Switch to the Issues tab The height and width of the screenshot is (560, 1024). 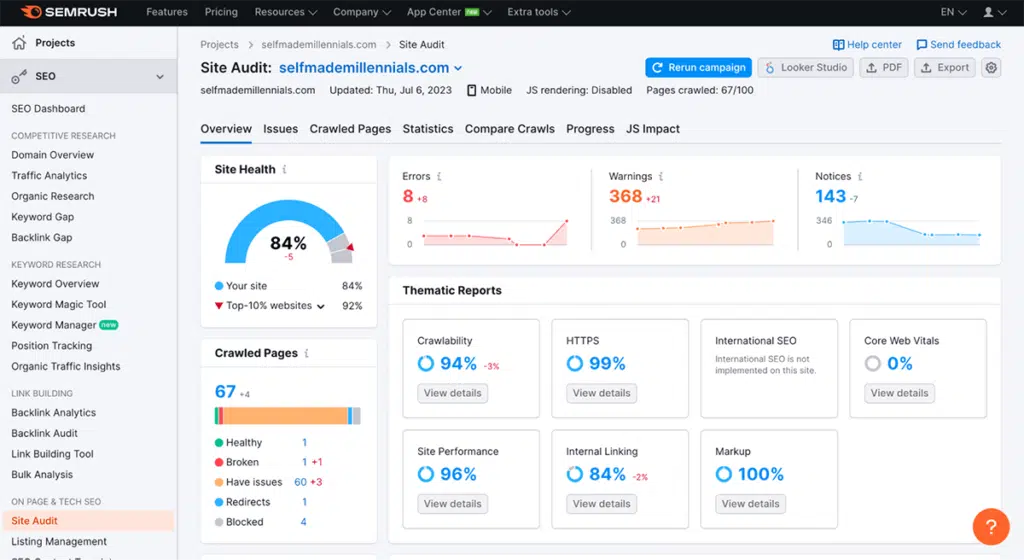point(280,129)
